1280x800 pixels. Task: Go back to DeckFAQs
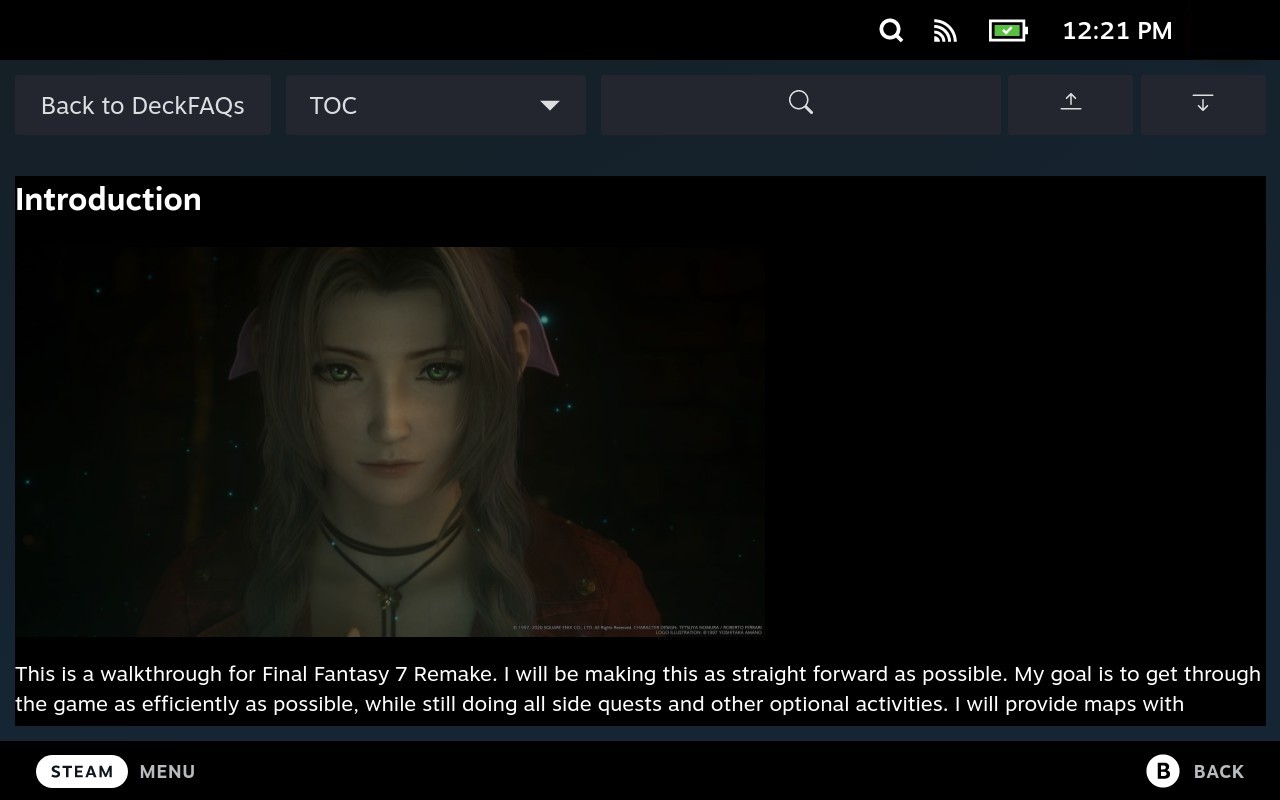(143, 105)
